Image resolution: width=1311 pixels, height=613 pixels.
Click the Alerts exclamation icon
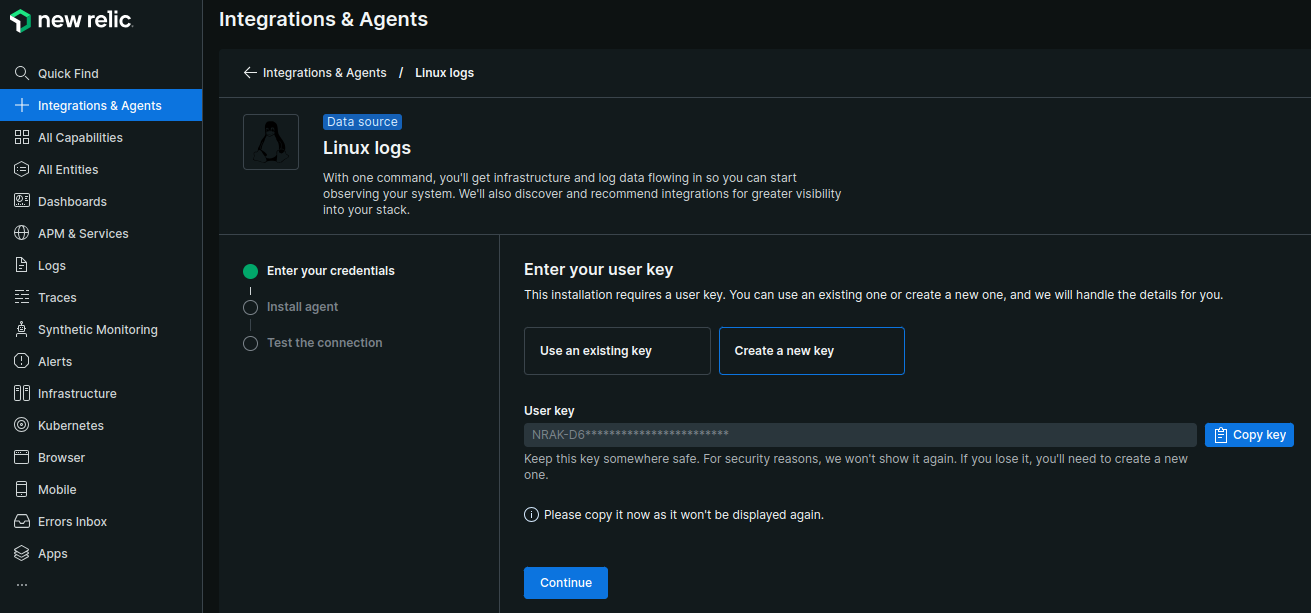[x=22, y=361]
